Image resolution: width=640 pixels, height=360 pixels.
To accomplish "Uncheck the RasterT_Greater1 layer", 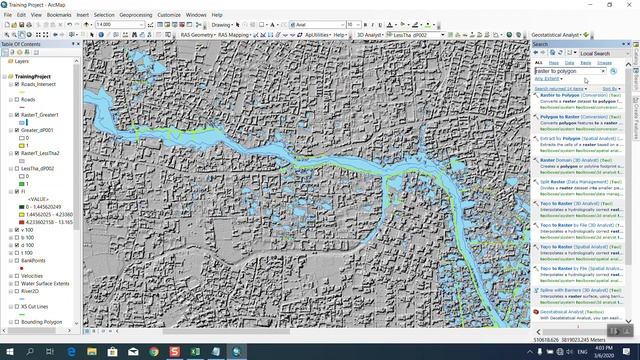I will pyautogui.click(x=17, y=115).
